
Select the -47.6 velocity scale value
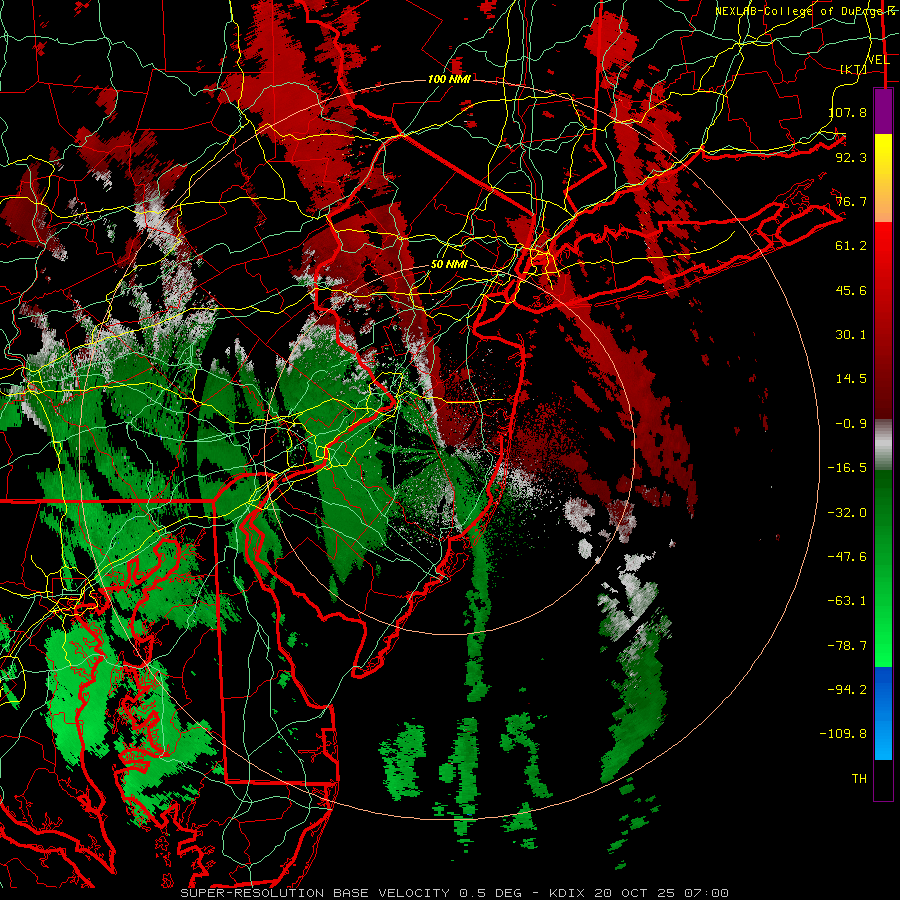pos(847,557)
